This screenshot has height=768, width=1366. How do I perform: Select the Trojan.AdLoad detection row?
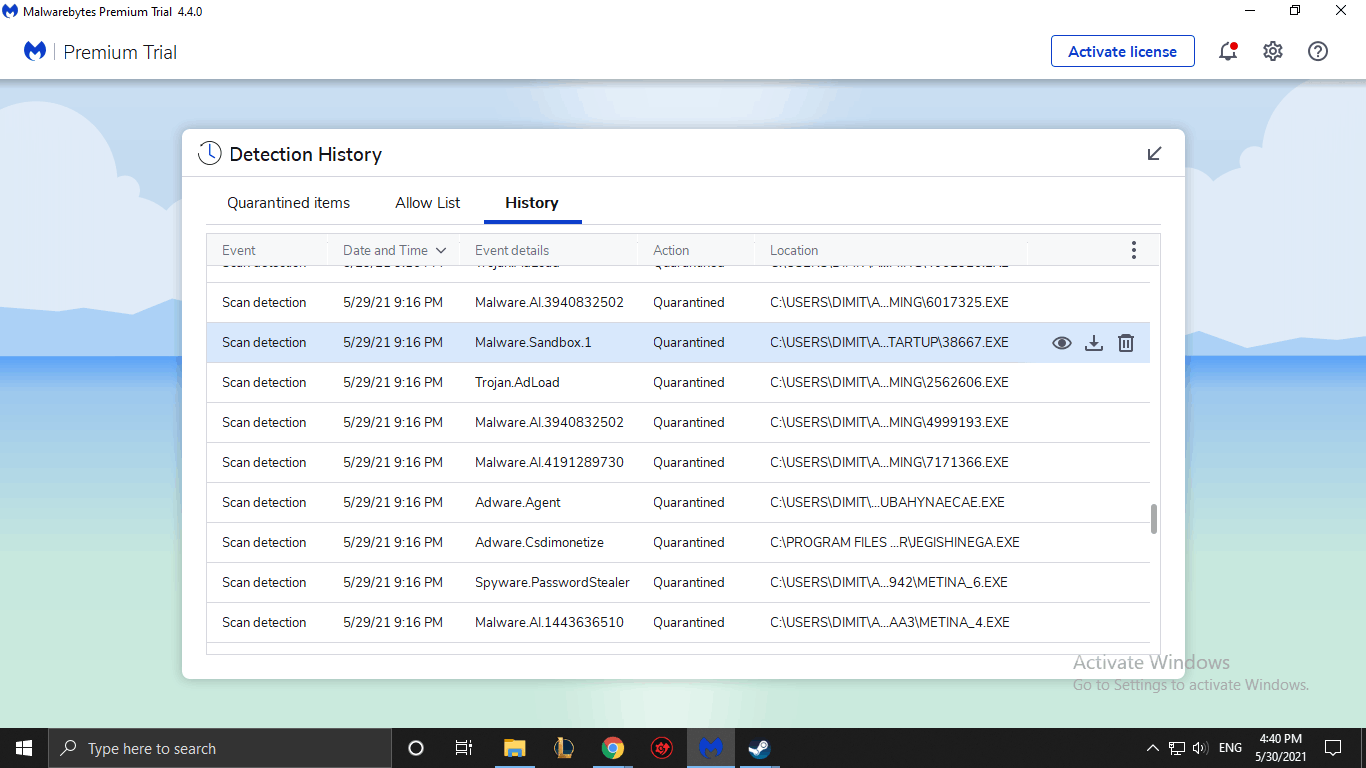(678, 382)
